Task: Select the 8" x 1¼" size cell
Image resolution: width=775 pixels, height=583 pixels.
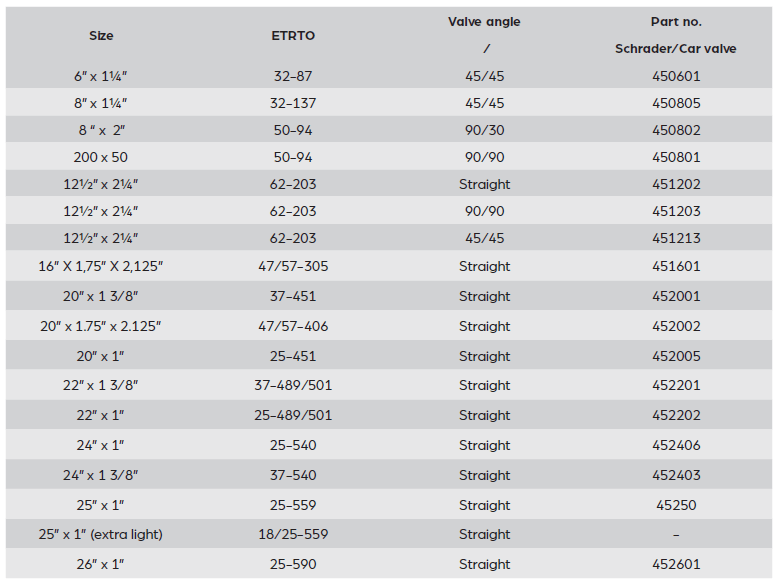Action: [x=101, y=103]
